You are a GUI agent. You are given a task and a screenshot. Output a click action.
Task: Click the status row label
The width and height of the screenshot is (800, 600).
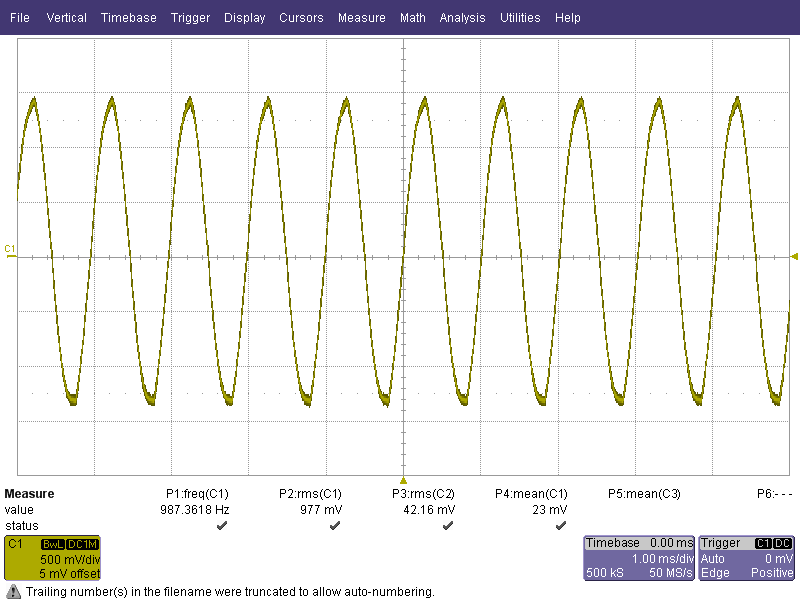(21, 526)
